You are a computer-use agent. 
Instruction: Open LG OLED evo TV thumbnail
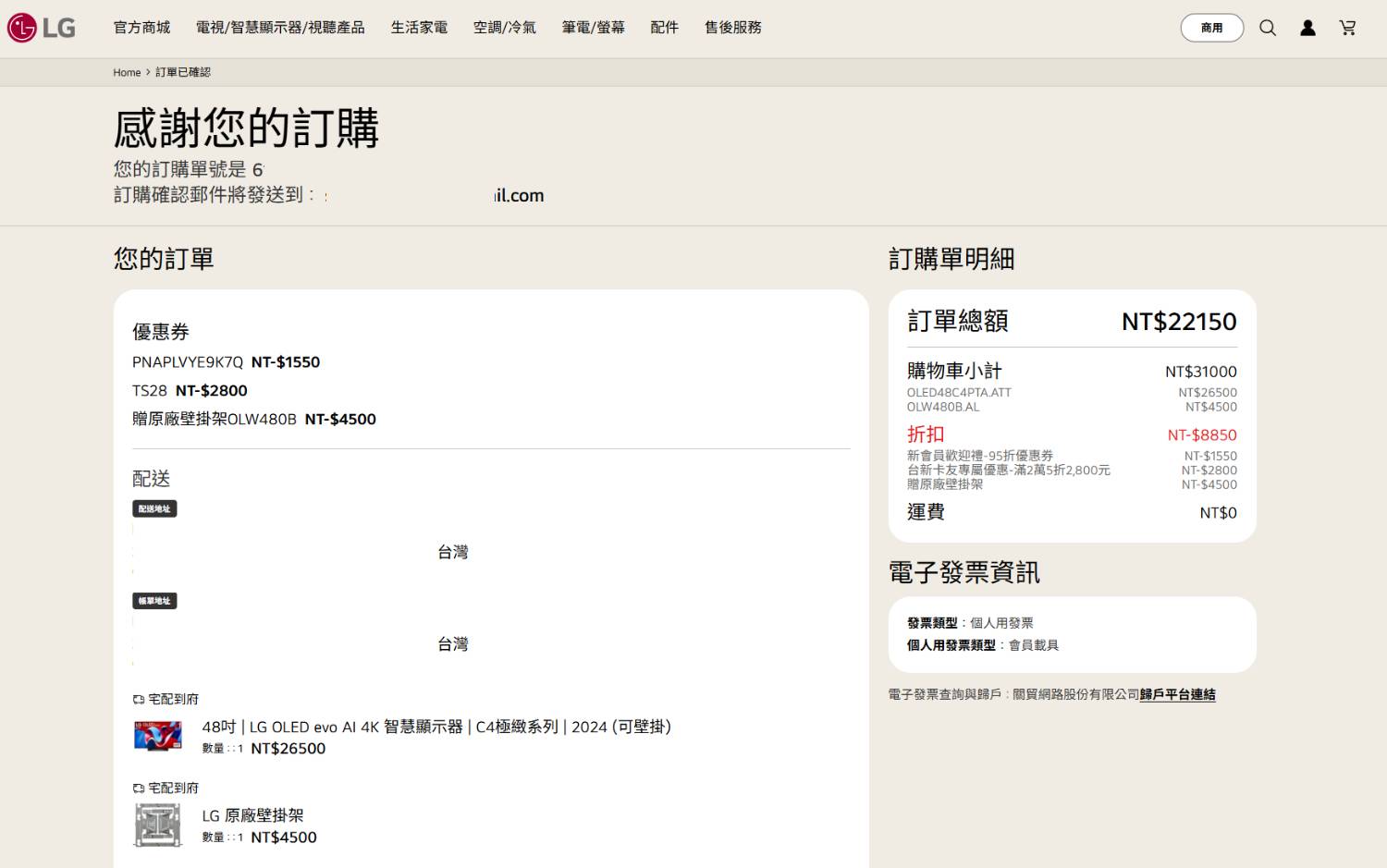157,736
